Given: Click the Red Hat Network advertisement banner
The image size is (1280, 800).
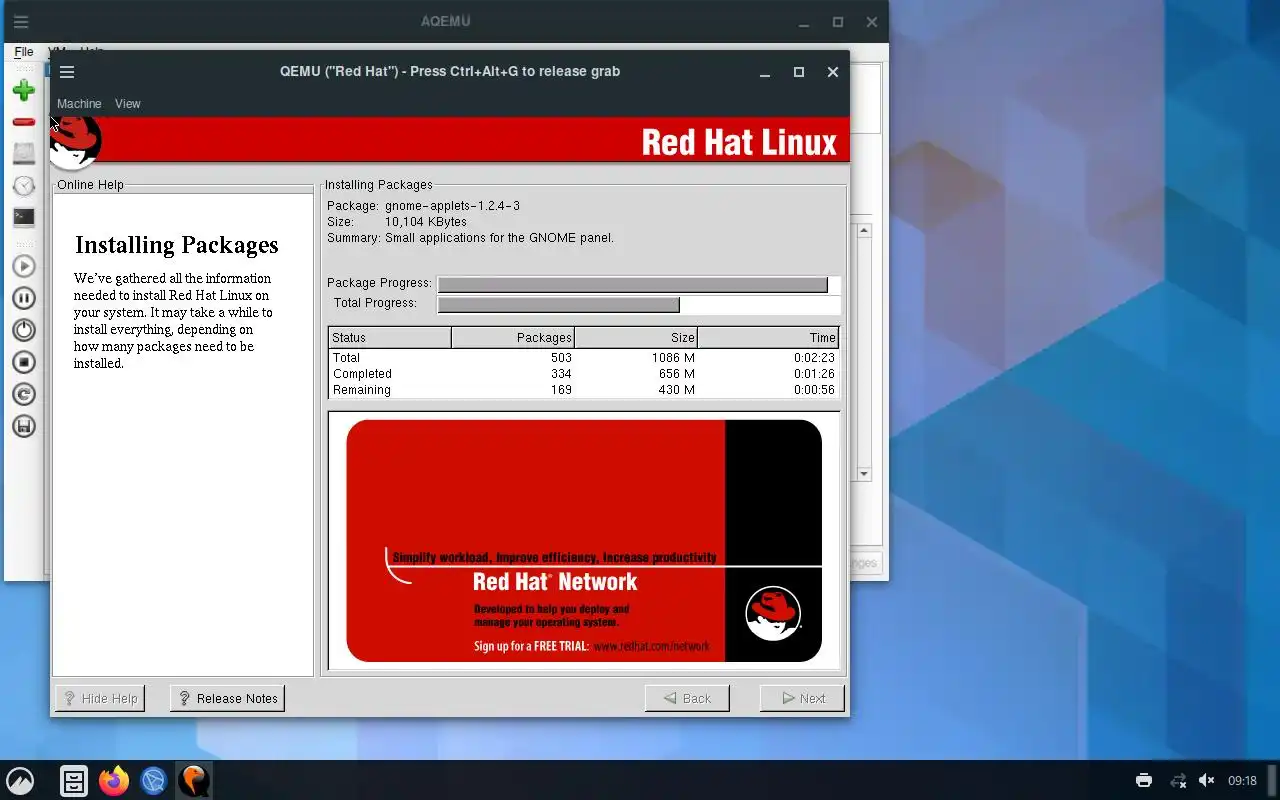Looking at the screenshot, I should (584, 540).
